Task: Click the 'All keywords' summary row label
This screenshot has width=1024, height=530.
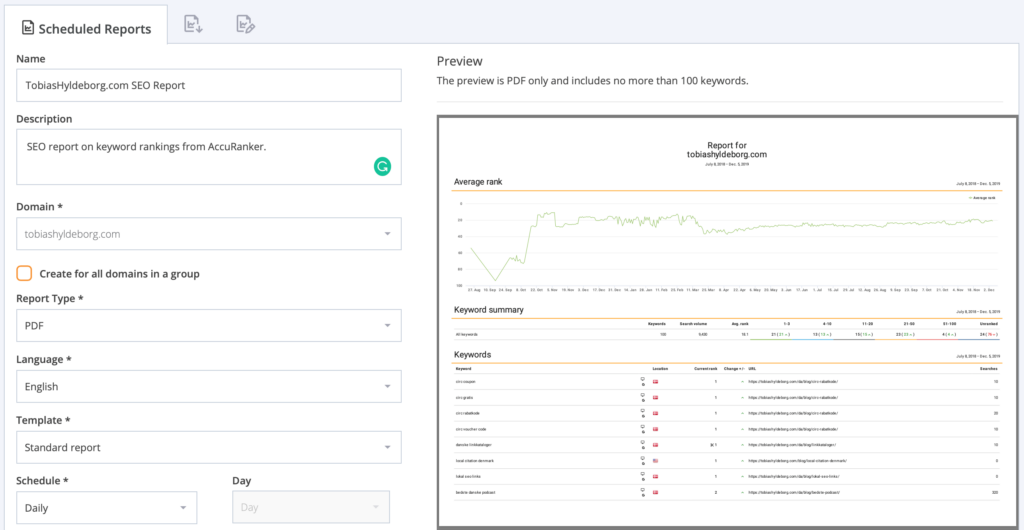Action: [467, 334]
